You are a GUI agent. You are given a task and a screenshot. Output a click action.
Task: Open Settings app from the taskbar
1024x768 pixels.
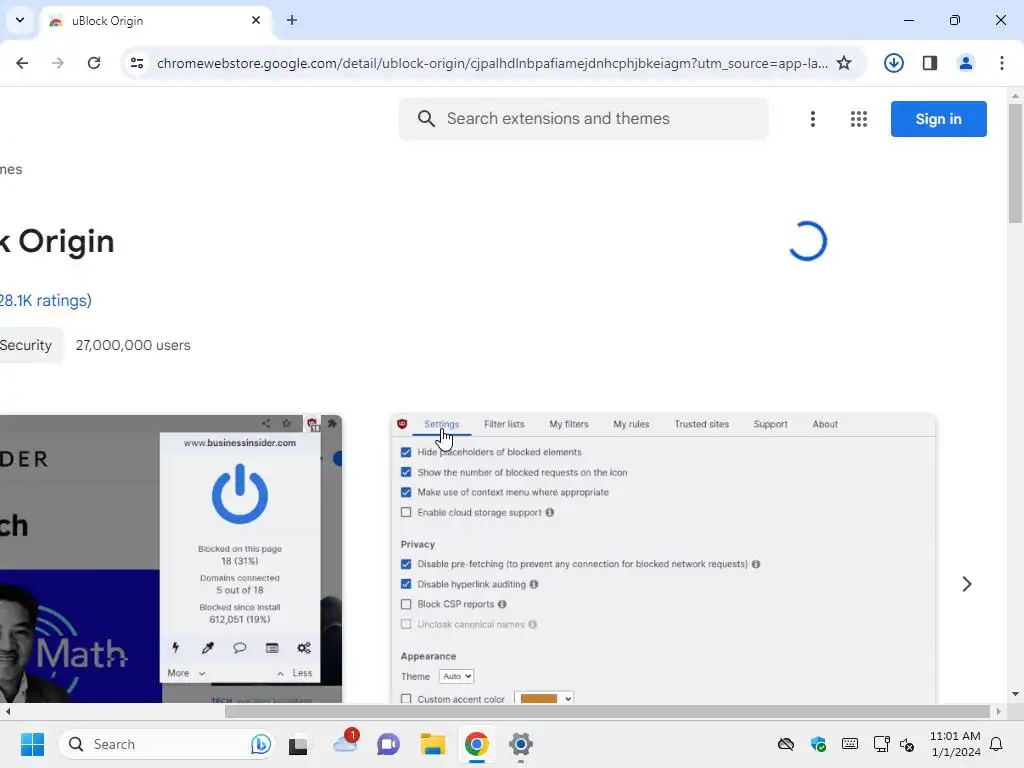(x=520, y=744)
